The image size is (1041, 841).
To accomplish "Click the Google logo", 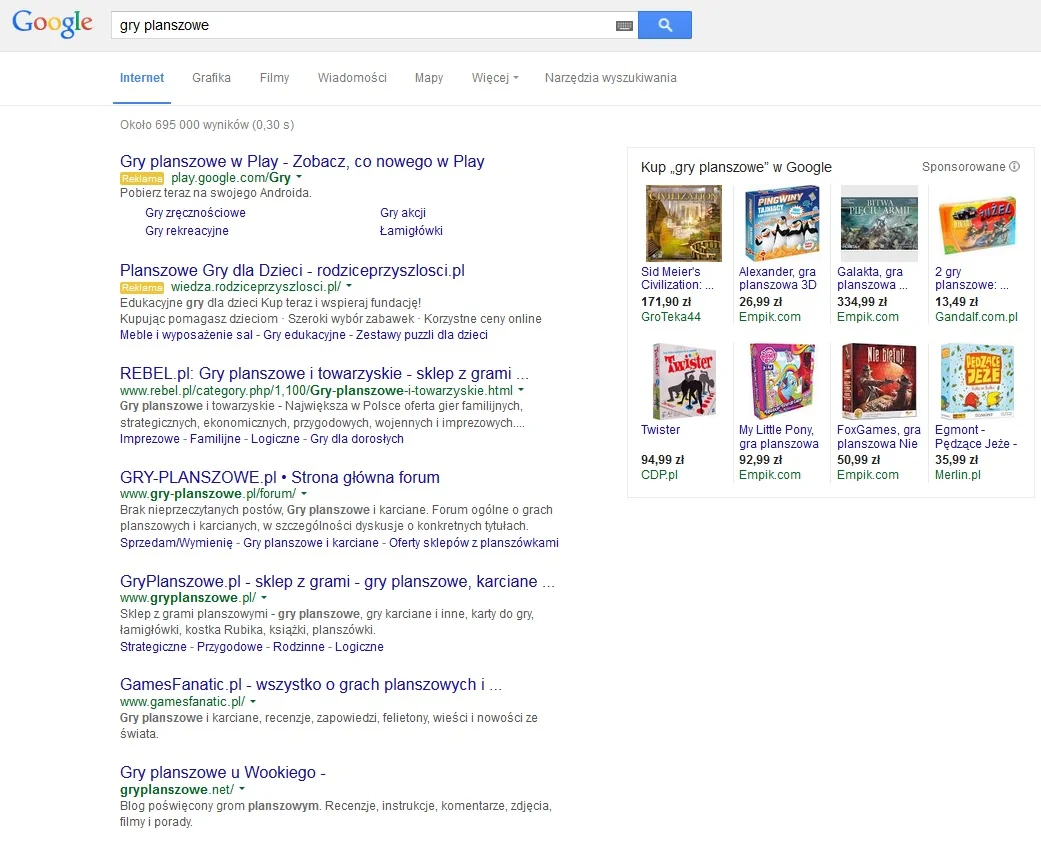I will coord(52,24).
